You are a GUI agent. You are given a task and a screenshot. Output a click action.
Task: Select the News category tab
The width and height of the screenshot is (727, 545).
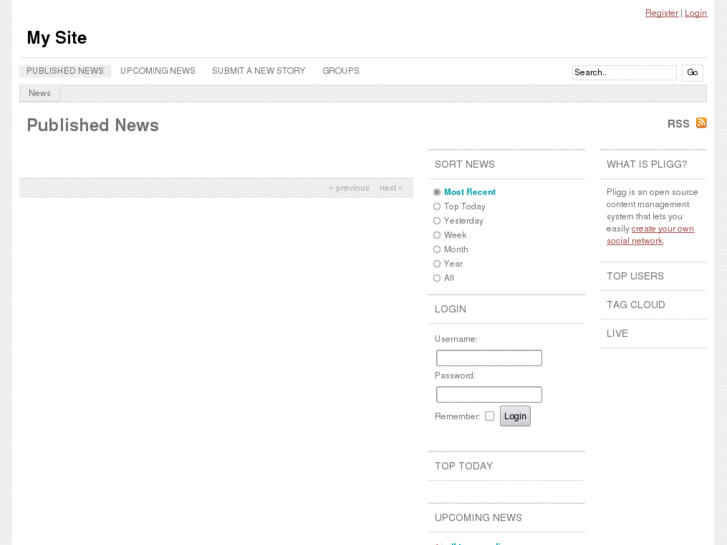click(x=39, y=93)
